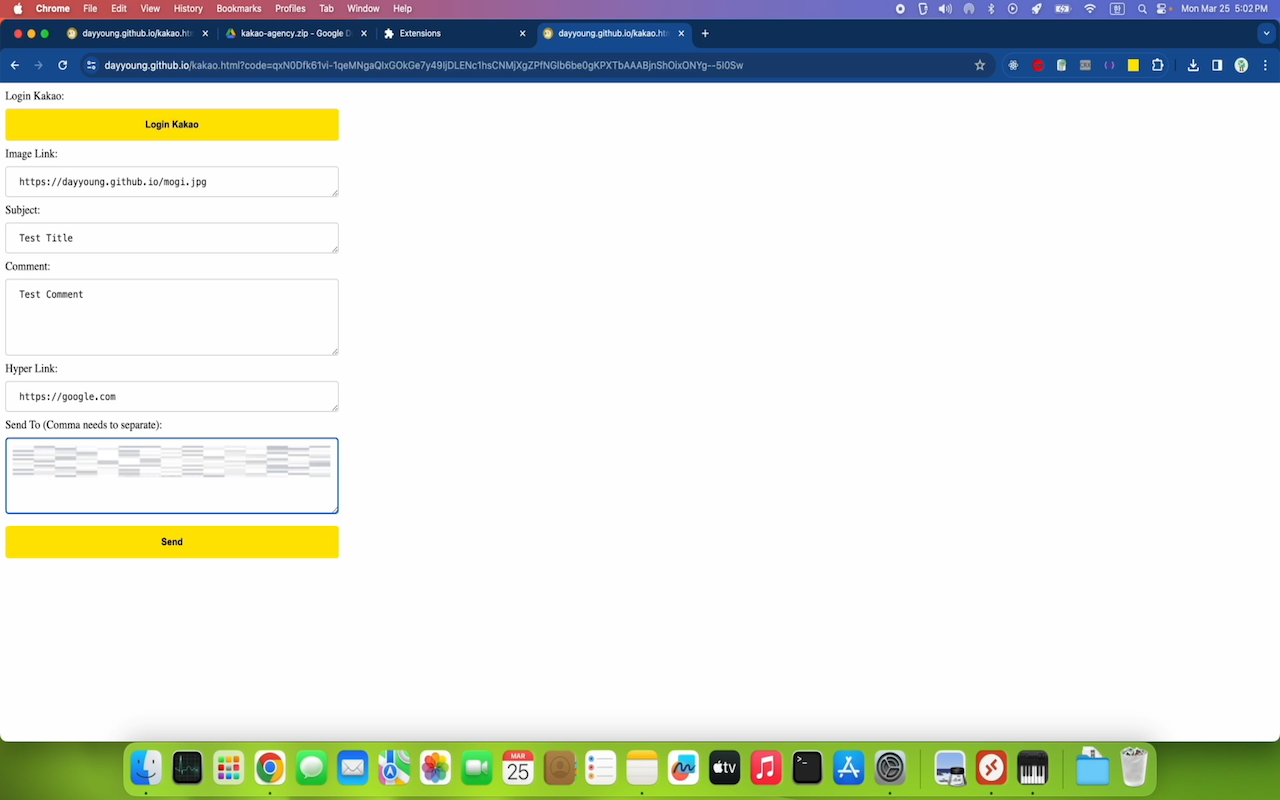Open the Wi-Fi menu bar icon
Image resolution: width=1280 pixels, height=800 pixels.
(1090, 8)
